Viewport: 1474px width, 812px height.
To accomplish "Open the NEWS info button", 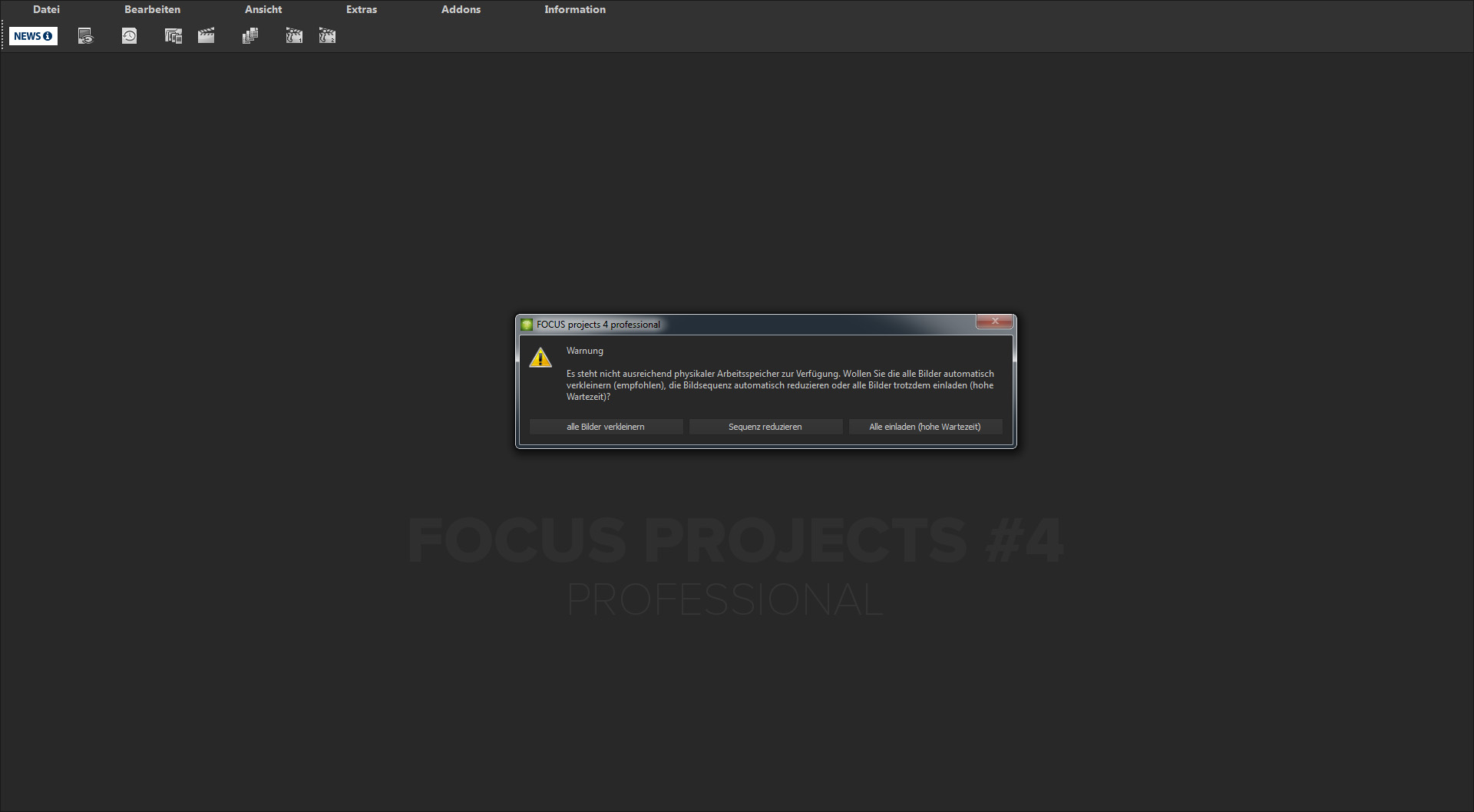I will point(33,36).
